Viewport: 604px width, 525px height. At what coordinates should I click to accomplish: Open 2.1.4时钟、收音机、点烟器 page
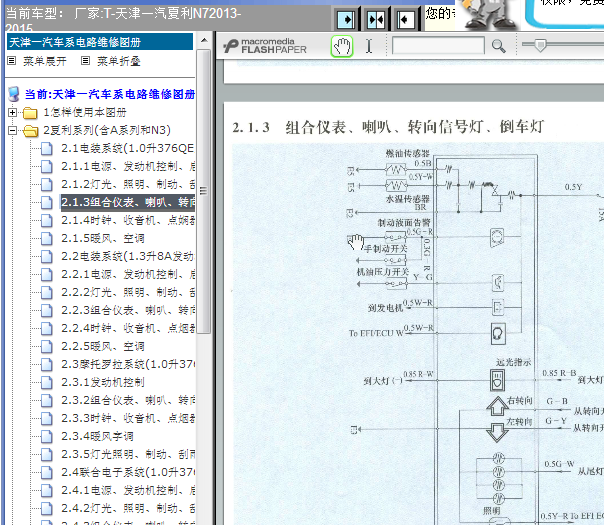point(128,220)
